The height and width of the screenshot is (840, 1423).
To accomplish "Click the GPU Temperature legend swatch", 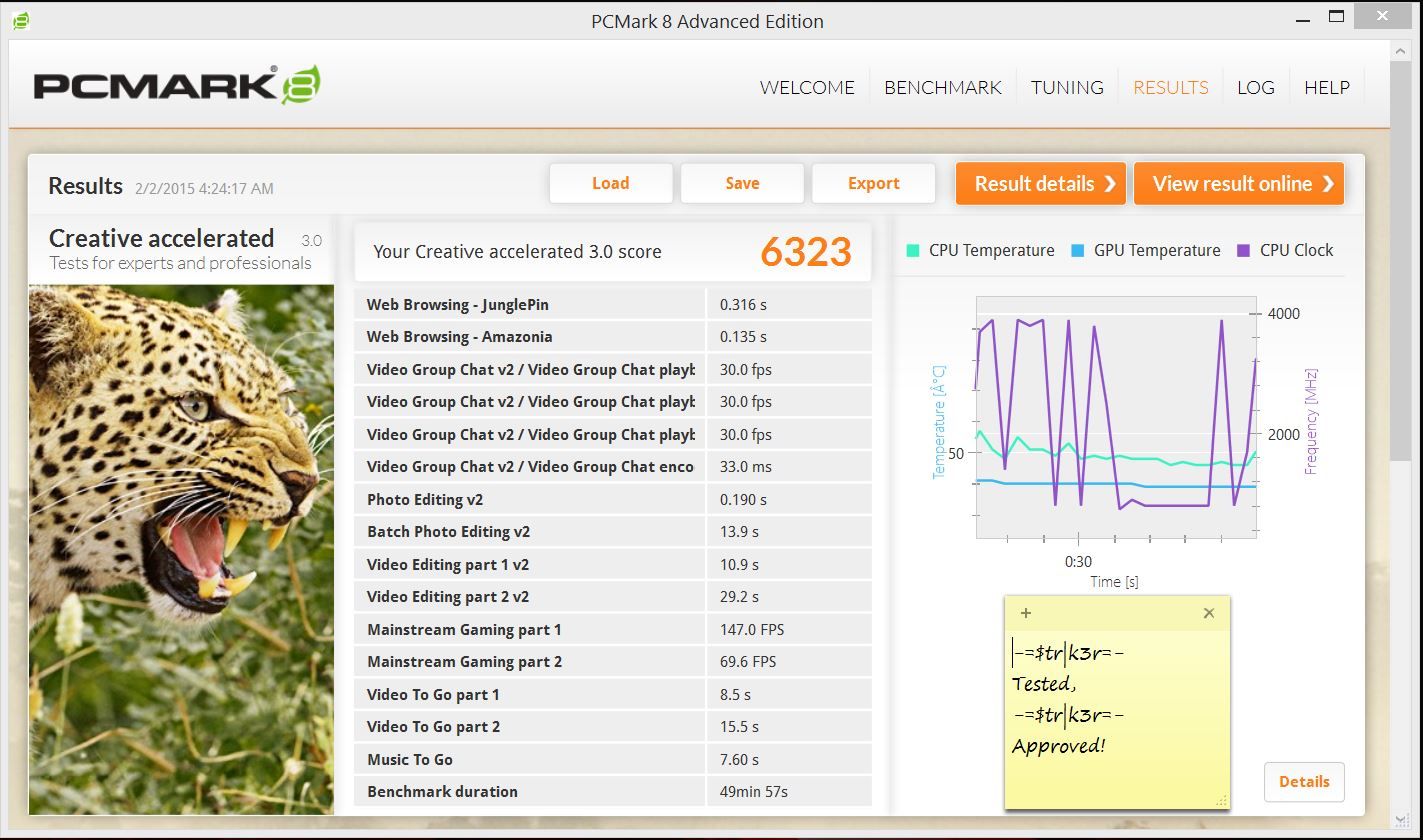I will tap(1077, 251).
